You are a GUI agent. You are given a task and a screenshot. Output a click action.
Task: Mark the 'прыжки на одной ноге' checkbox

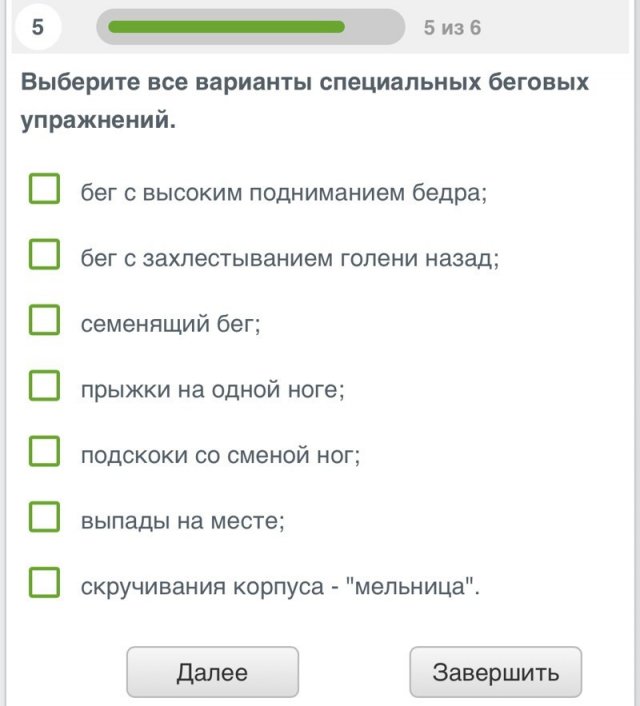[45, 385]
